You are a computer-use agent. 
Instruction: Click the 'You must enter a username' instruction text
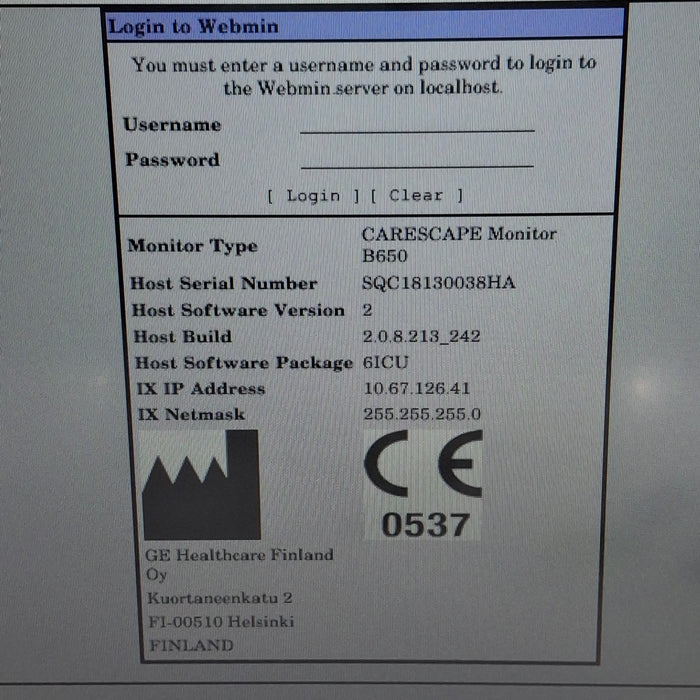tap(364, 76)
